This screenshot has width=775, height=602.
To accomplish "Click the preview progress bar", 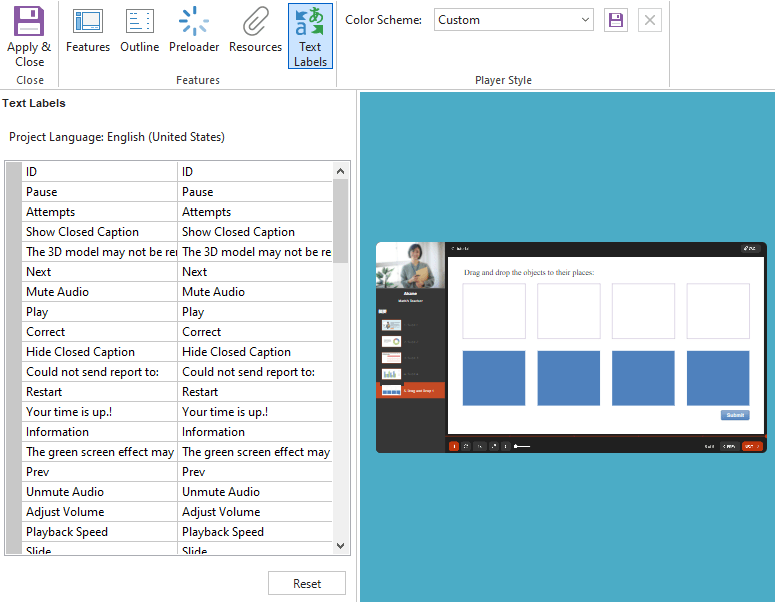I will 606,436.
